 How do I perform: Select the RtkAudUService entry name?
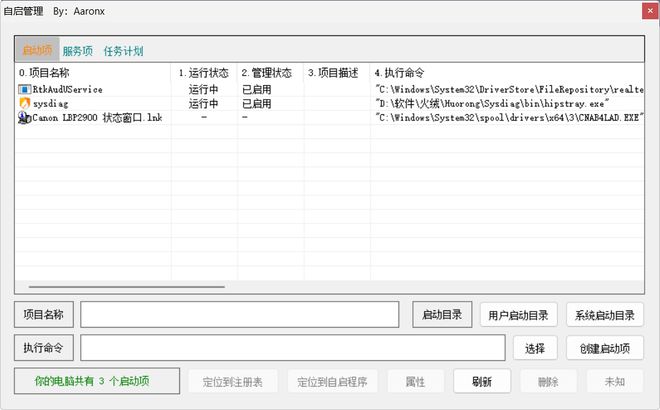(68, 89)
